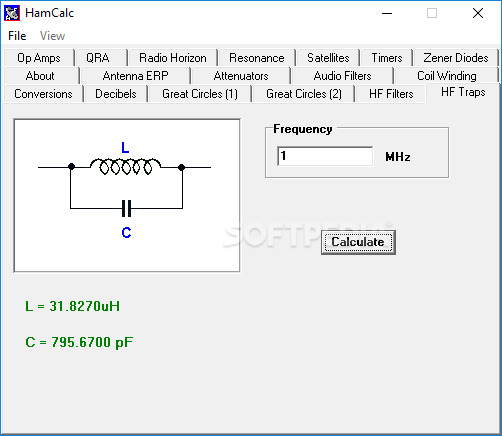Close the HamCalc window

478,13
